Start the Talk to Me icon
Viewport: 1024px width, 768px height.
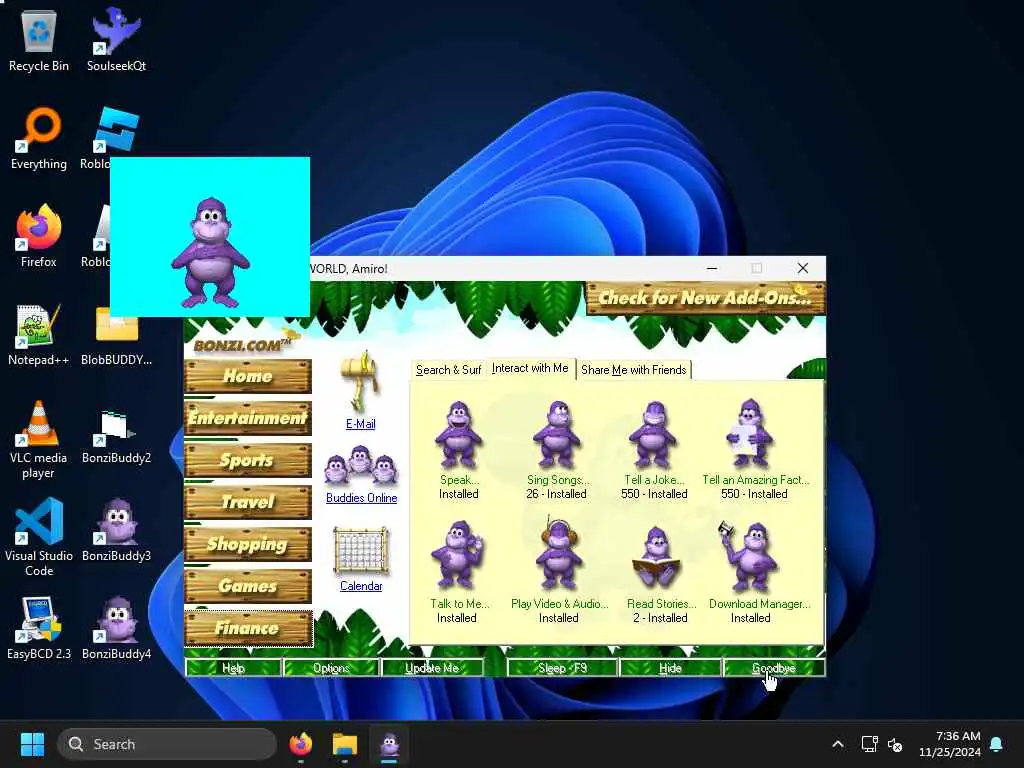coord(457,555)
